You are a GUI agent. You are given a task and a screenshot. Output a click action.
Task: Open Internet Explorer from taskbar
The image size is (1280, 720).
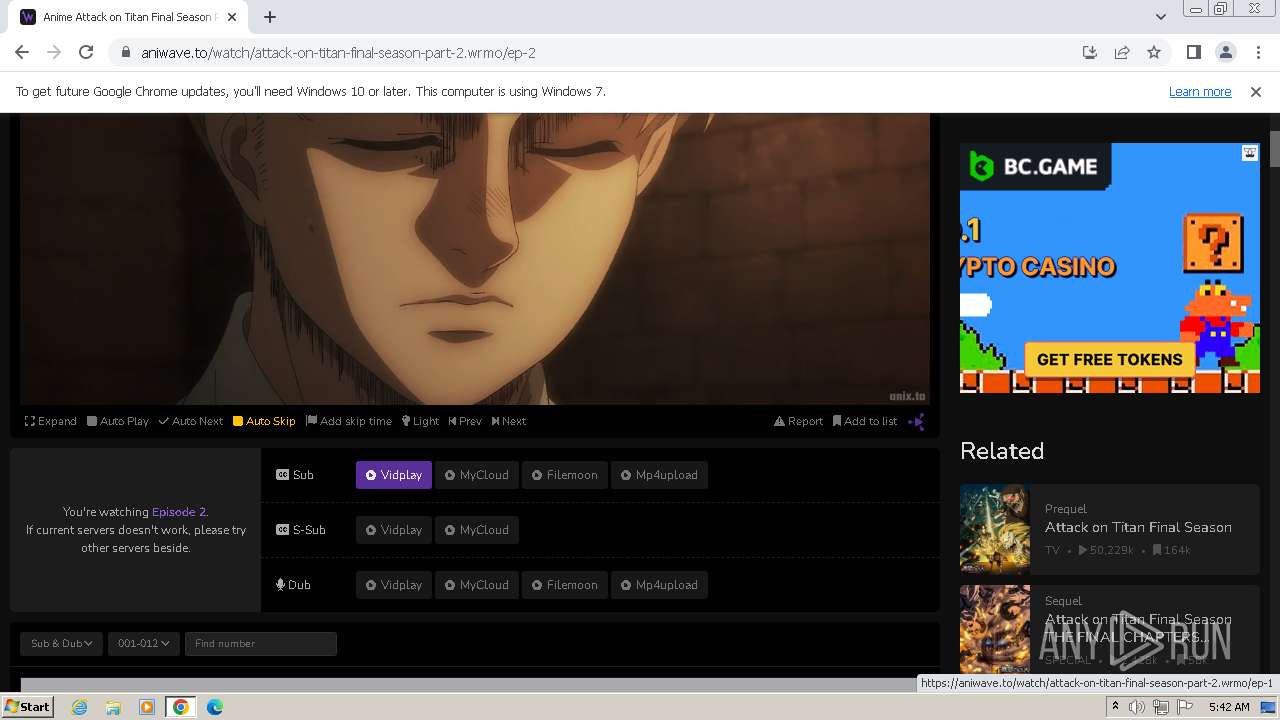(x=79, y=707)
